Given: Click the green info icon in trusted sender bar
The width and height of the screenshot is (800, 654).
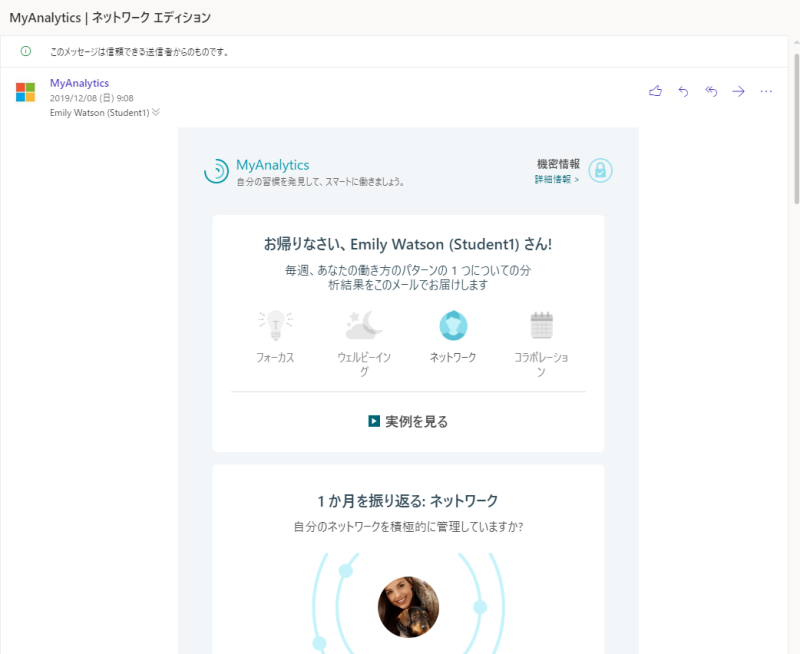Looking at the screenshot, I should pos(26,51).
